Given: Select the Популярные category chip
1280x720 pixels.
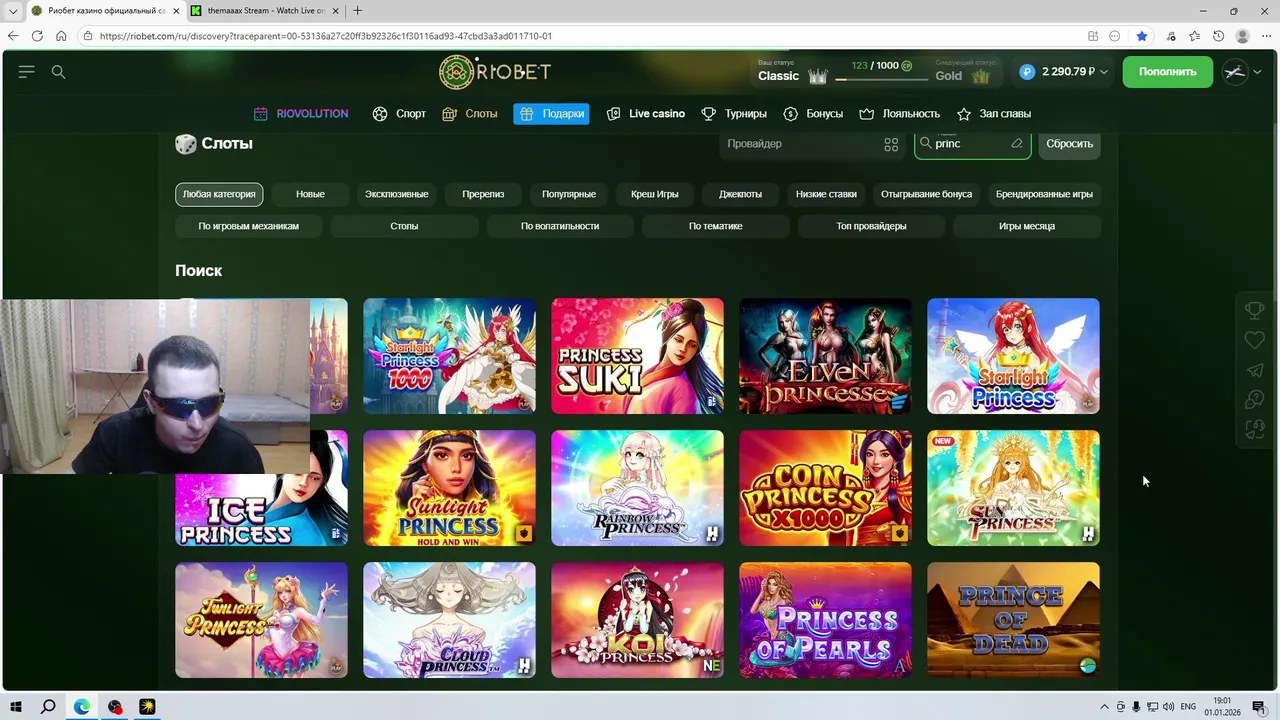Looking at the screenshot, I should coord(569,194).
